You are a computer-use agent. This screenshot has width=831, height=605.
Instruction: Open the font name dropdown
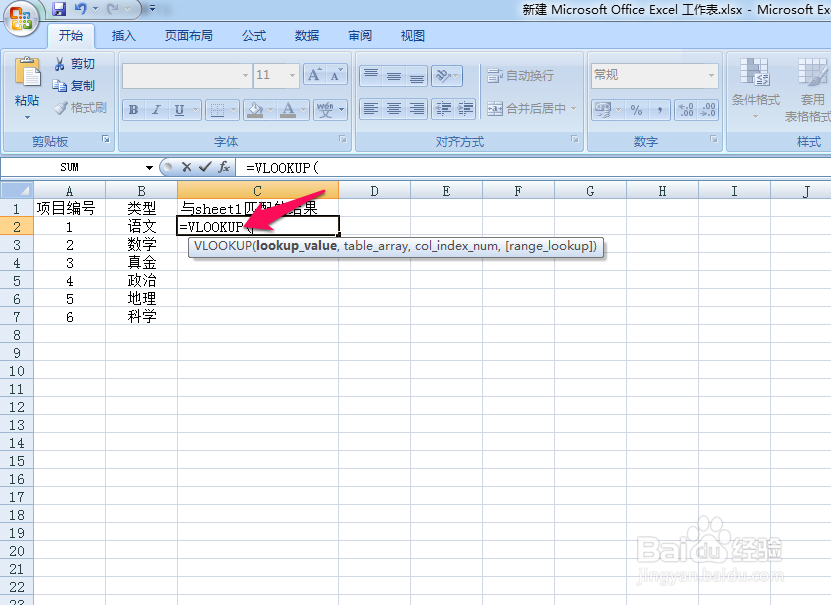tap(245, 75)
